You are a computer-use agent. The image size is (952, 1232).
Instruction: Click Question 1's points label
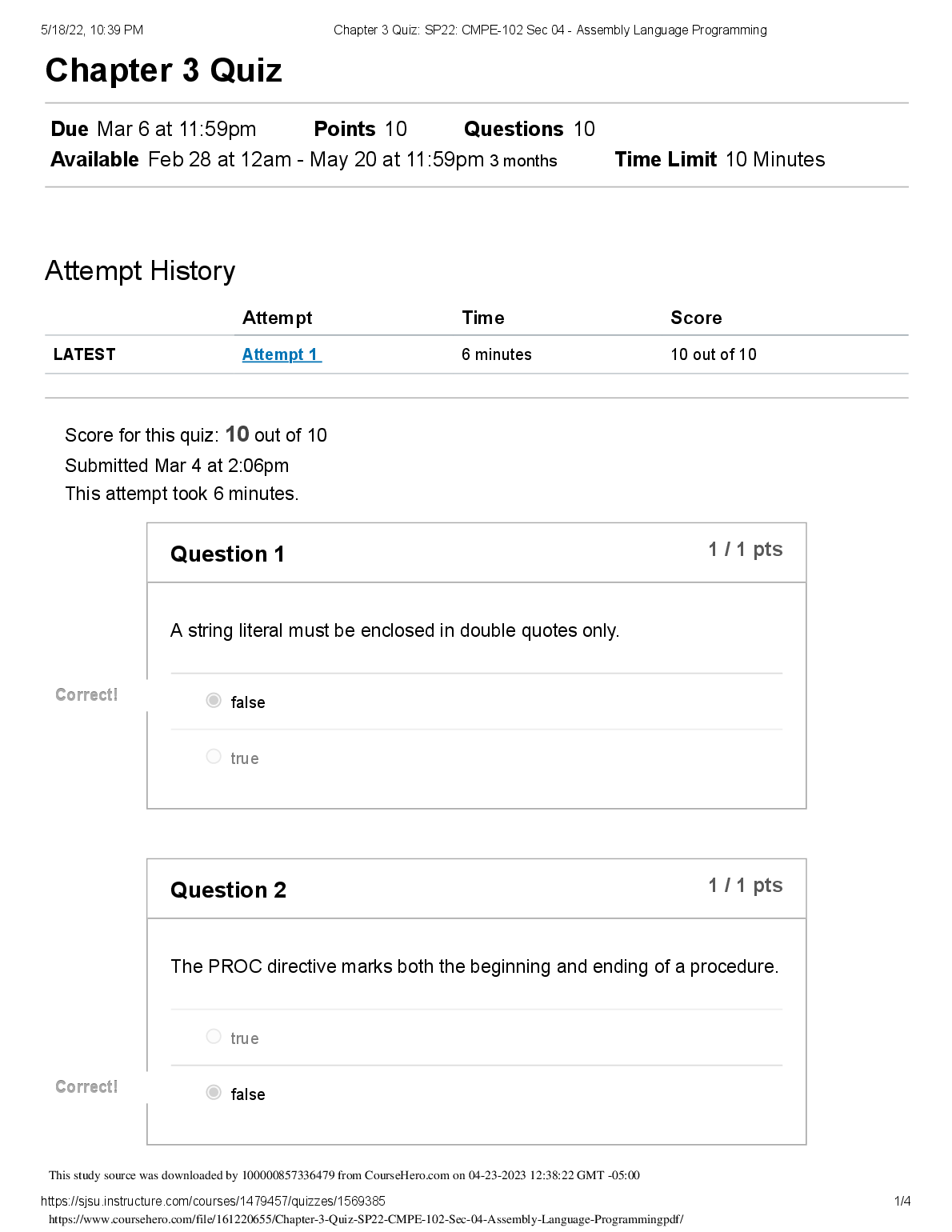745,550
